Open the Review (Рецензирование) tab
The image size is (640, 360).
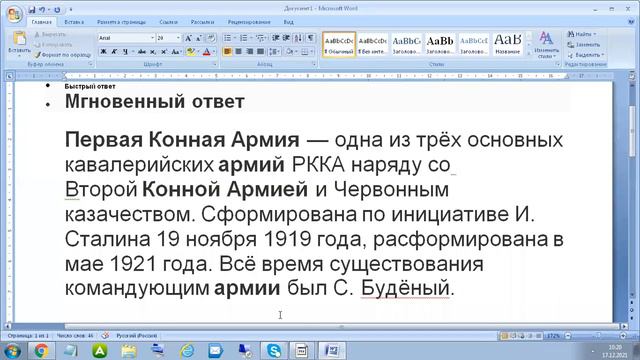pos(249,22)
